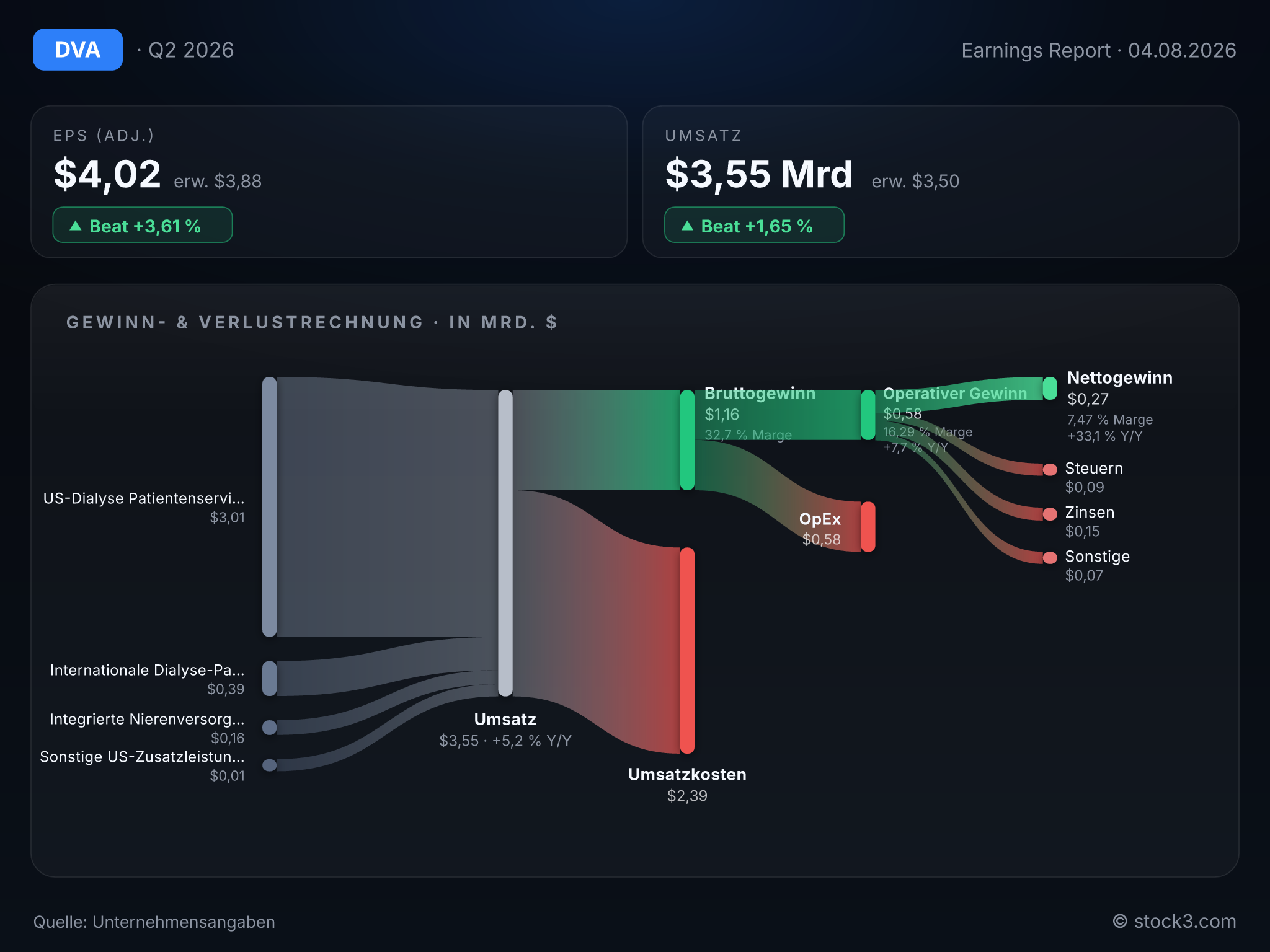Click the red Umsatzkosten node bar
Image resolution: width=1270 pixels, height=952 pixels.
687,650
